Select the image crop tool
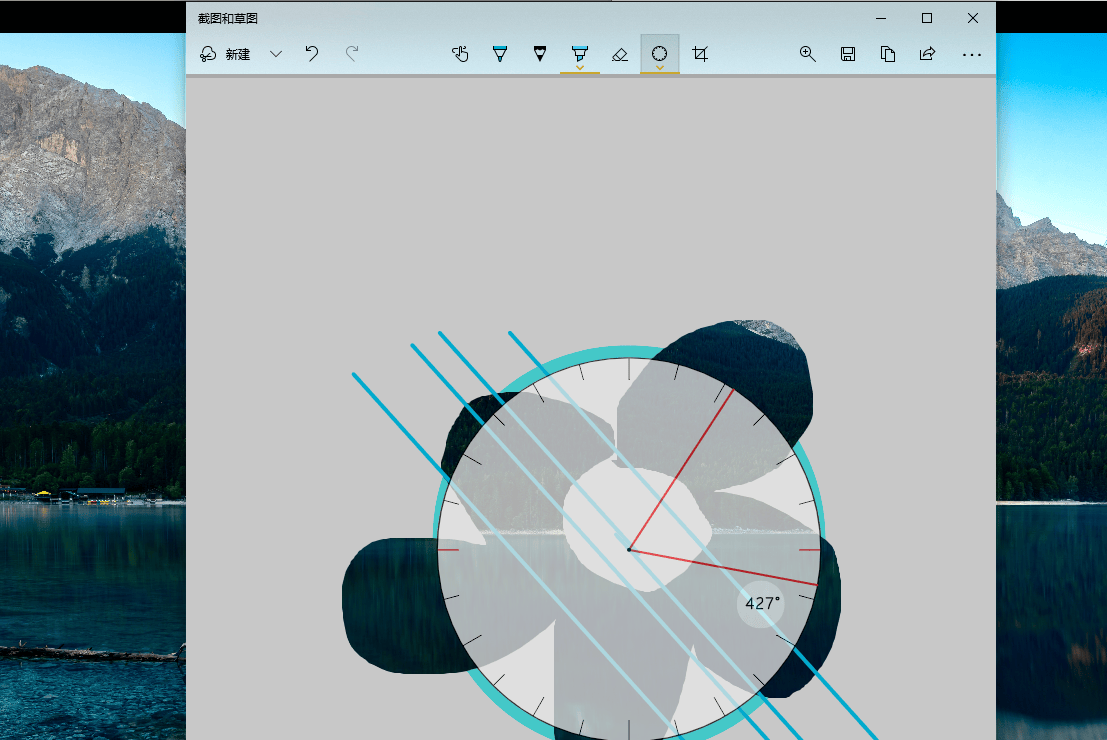Image resolution: width=1107 pixels, height=740 pixels. 700,54
